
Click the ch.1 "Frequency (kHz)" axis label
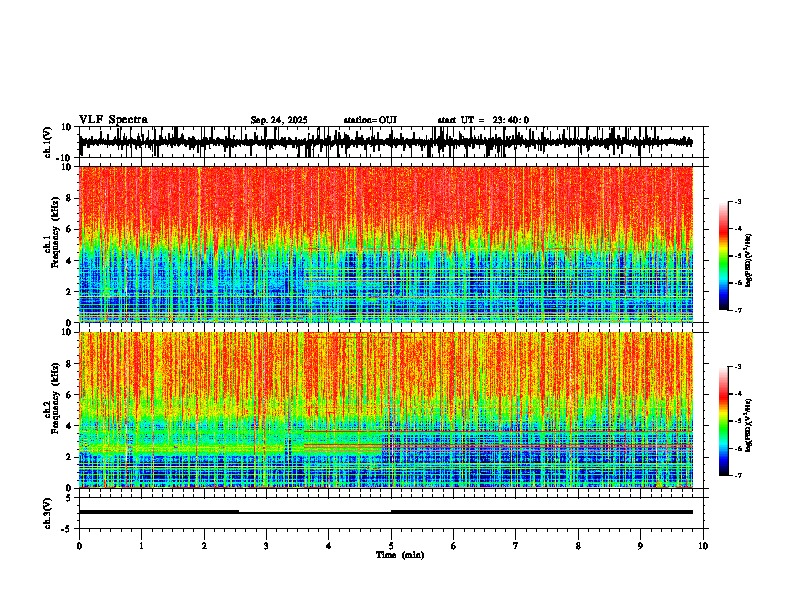pyautogui.click(x=56, y=233)
